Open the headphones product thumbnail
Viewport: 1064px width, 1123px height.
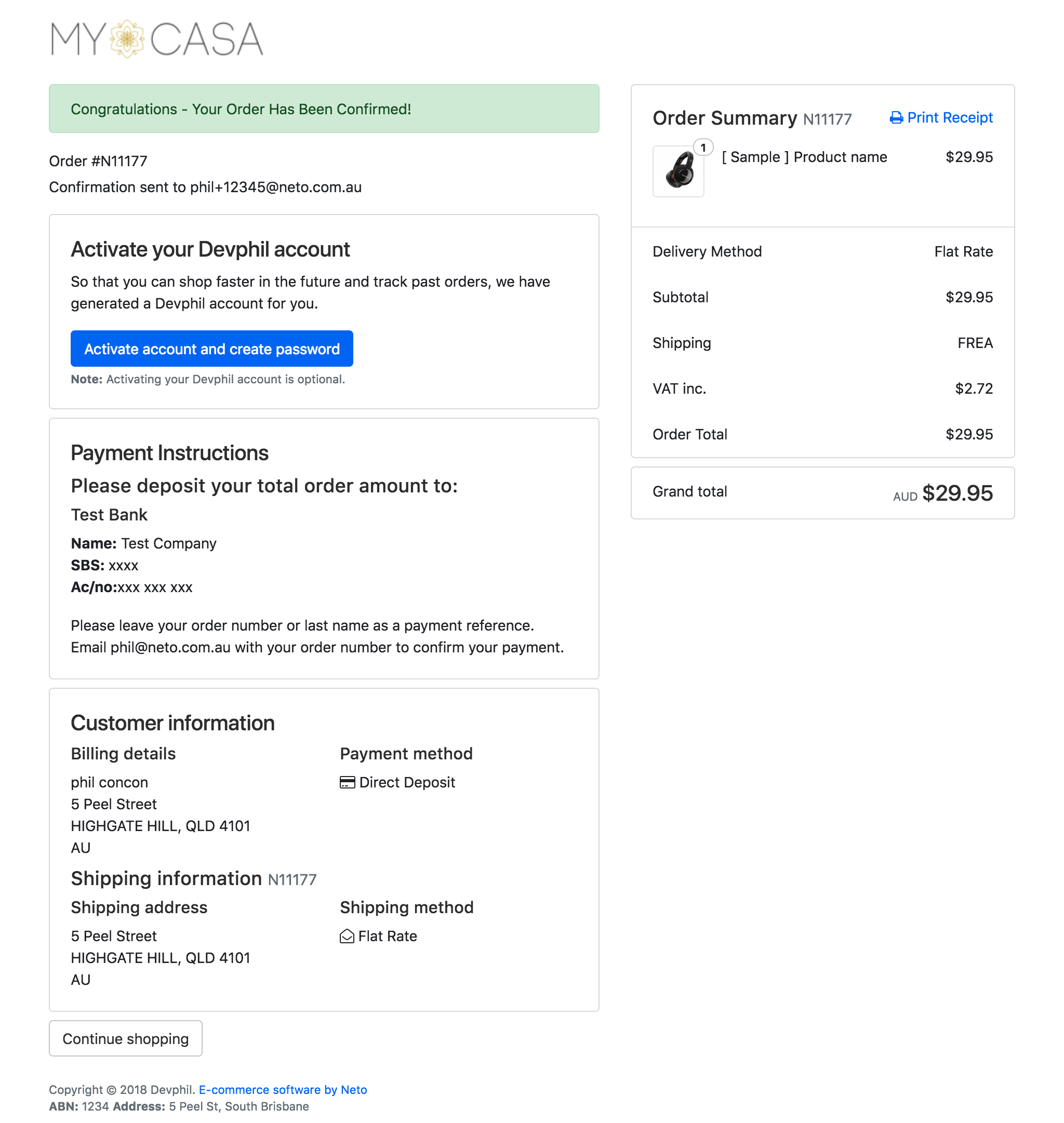(679, 171)
